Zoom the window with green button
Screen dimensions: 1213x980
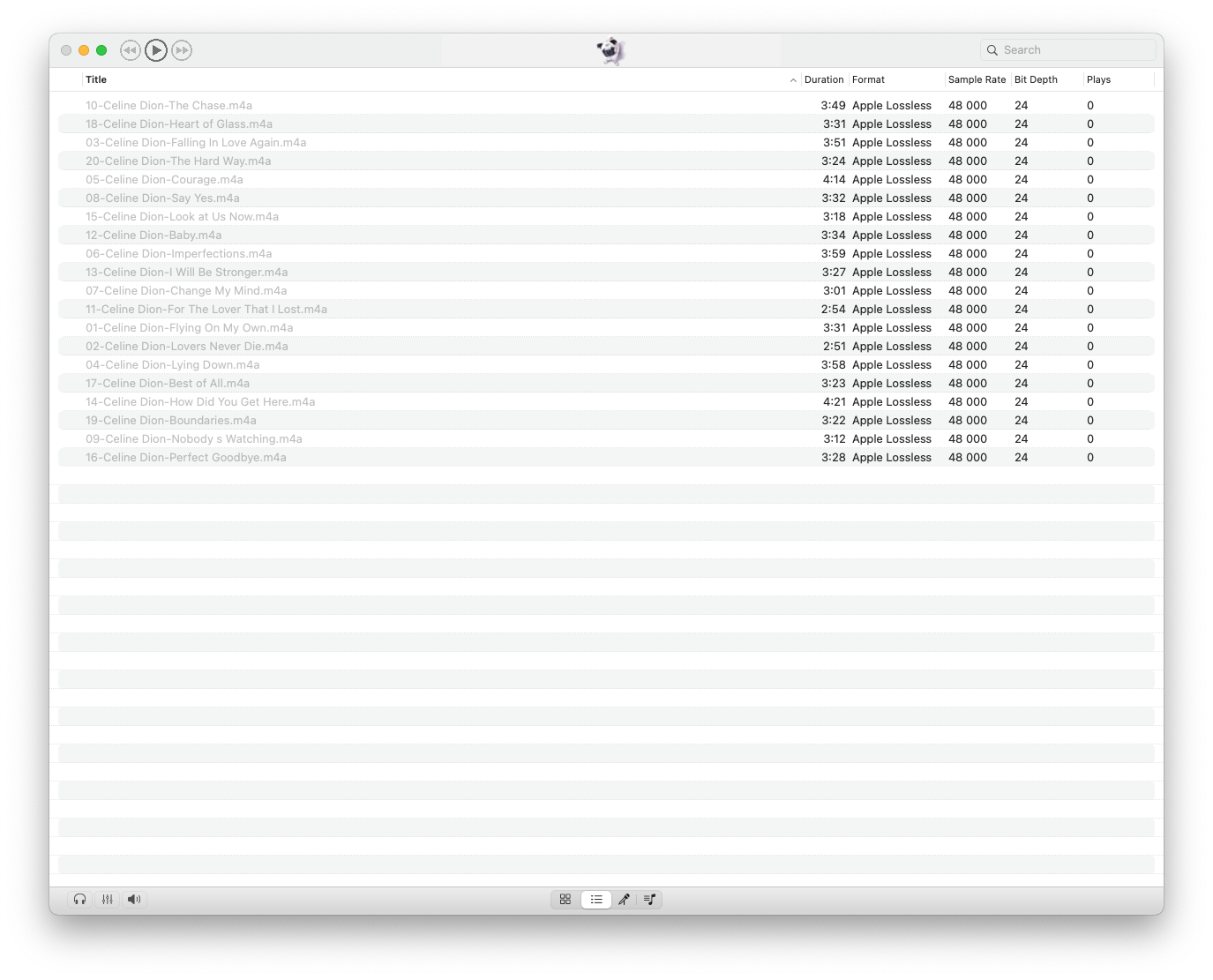click(x=101, y=50)
